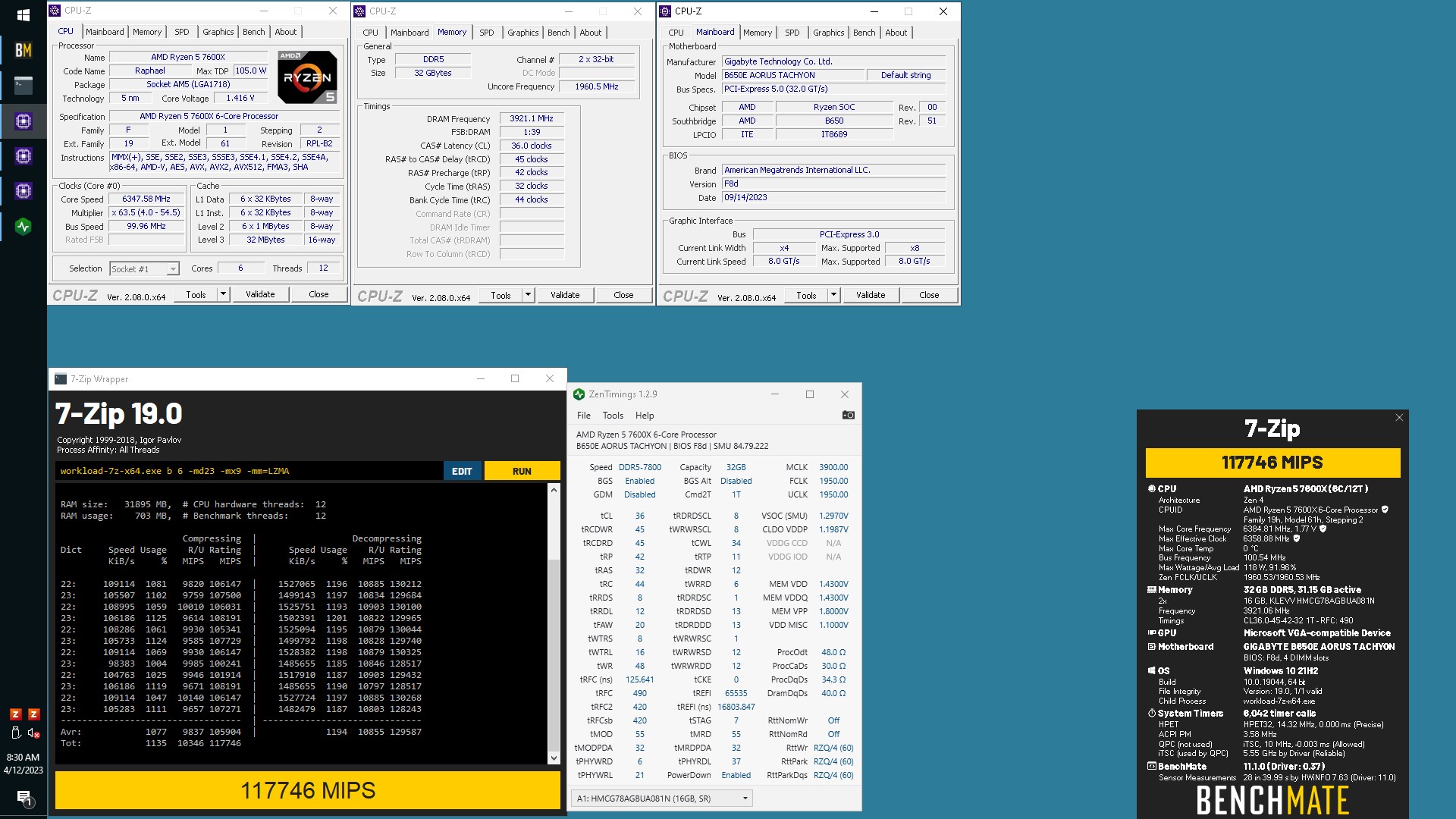Expand Tools dropdown arrow in CPU-Z CPU window

click(x=223, y=294)
